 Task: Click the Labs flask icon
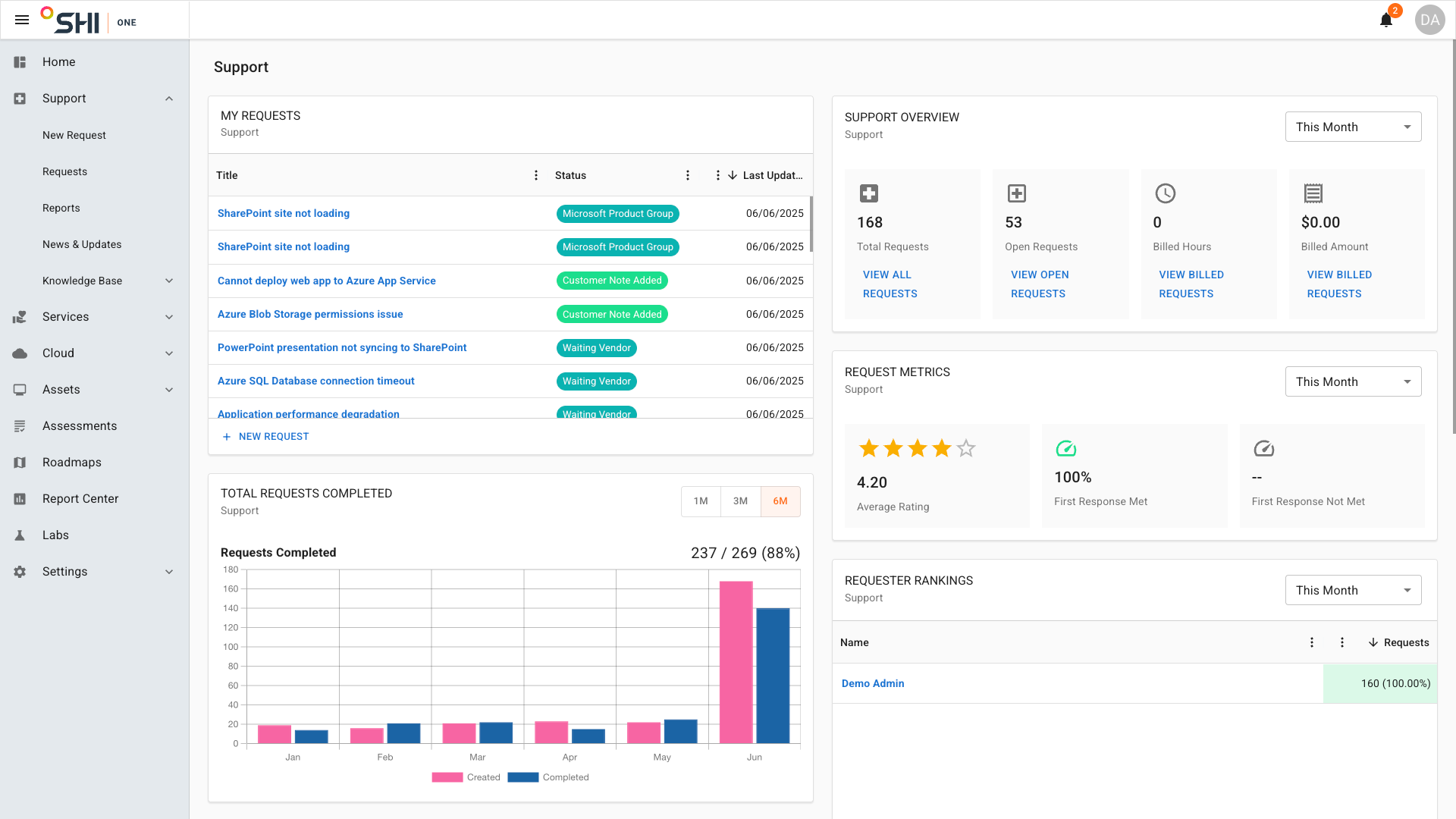(20, 535)
